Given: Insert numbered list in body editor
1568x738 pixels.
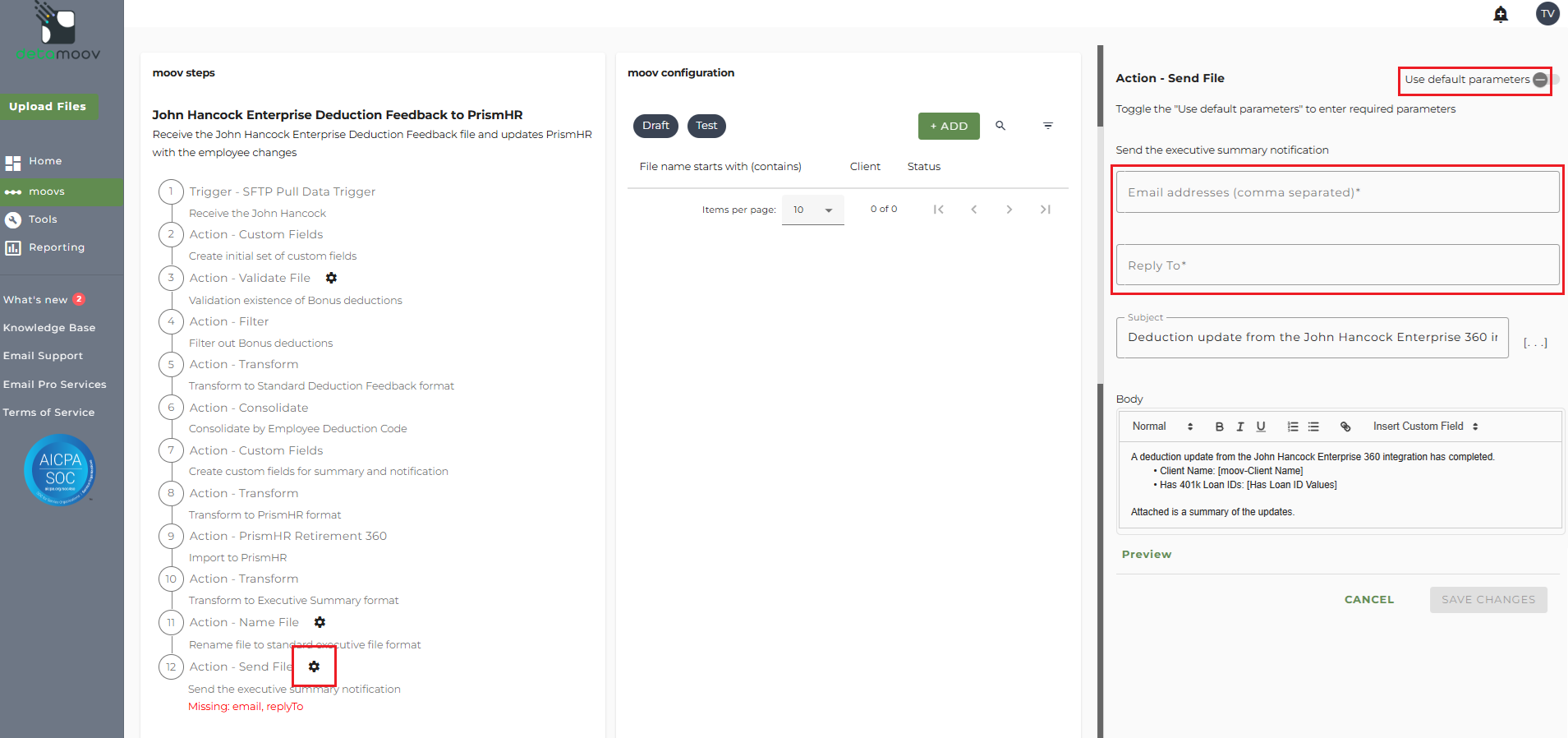Looking at the screenshot, I should (1293, 427).
